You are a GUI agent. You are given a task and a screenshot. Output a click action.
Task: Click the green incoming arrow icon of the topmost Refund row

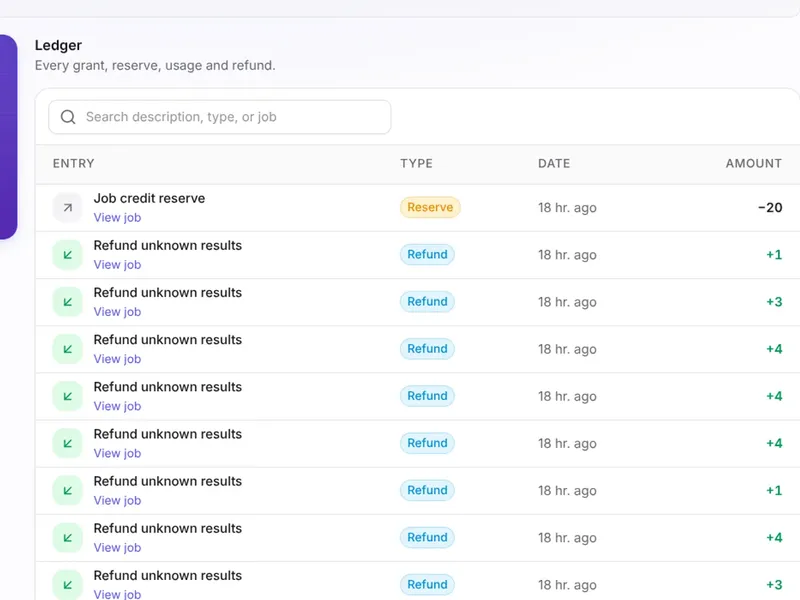(x=67, y=255)
